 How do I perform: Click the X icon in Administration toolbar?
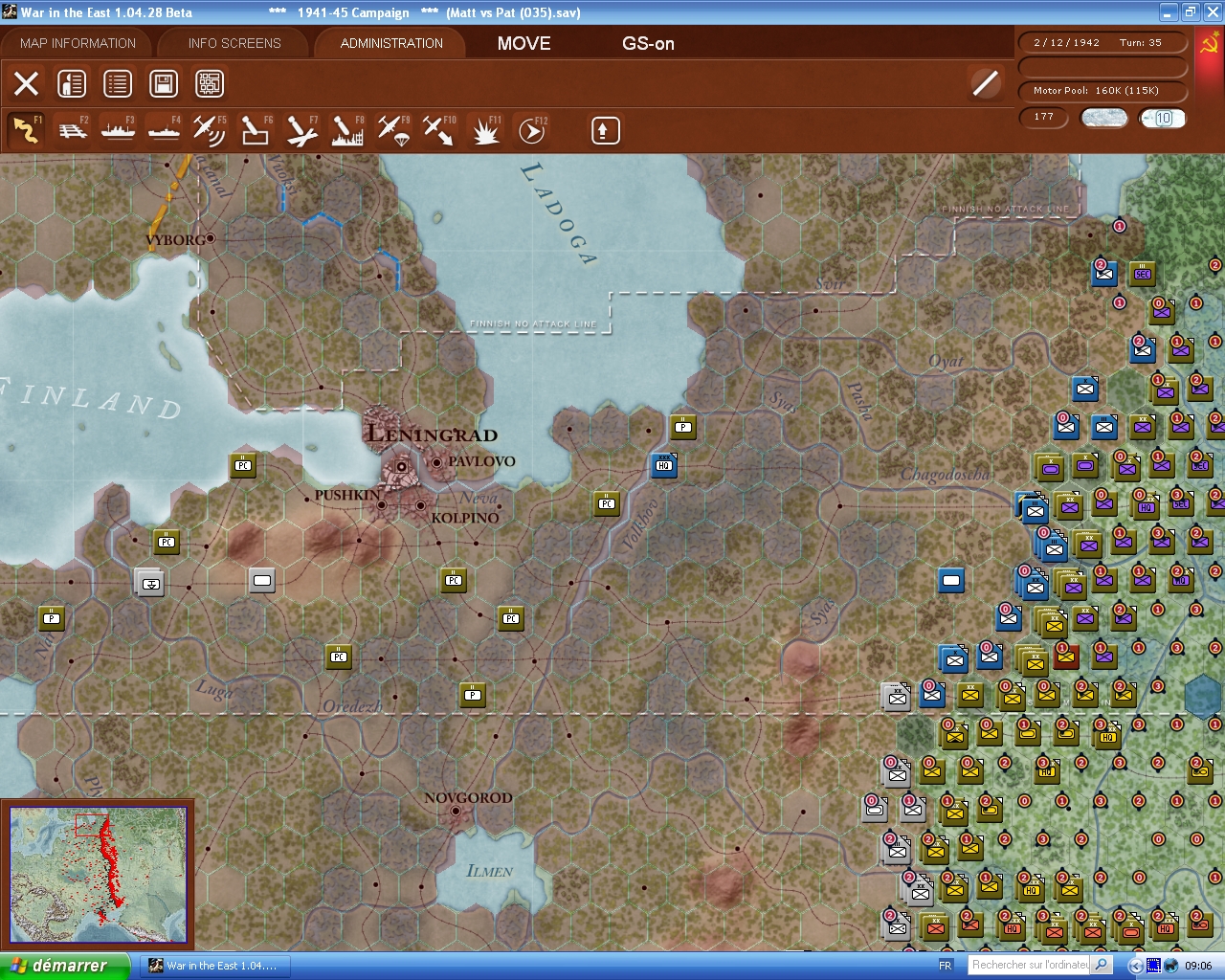[26, 83]
